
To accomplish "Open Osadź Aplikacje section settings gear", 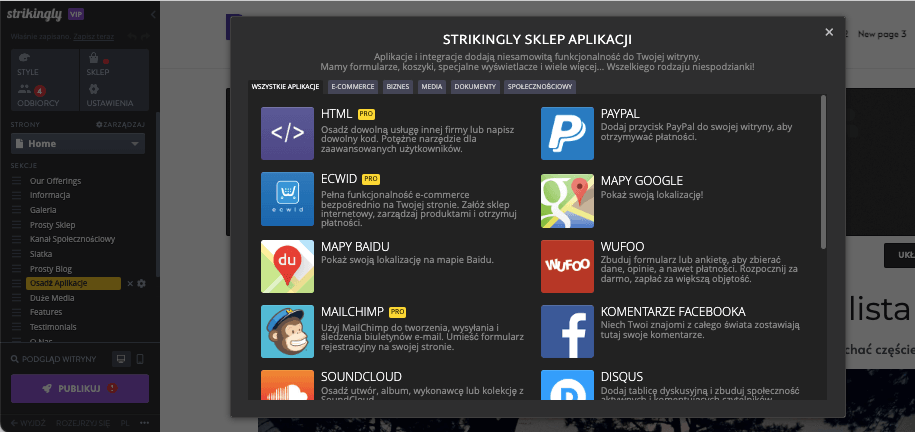I will point(141,283).
